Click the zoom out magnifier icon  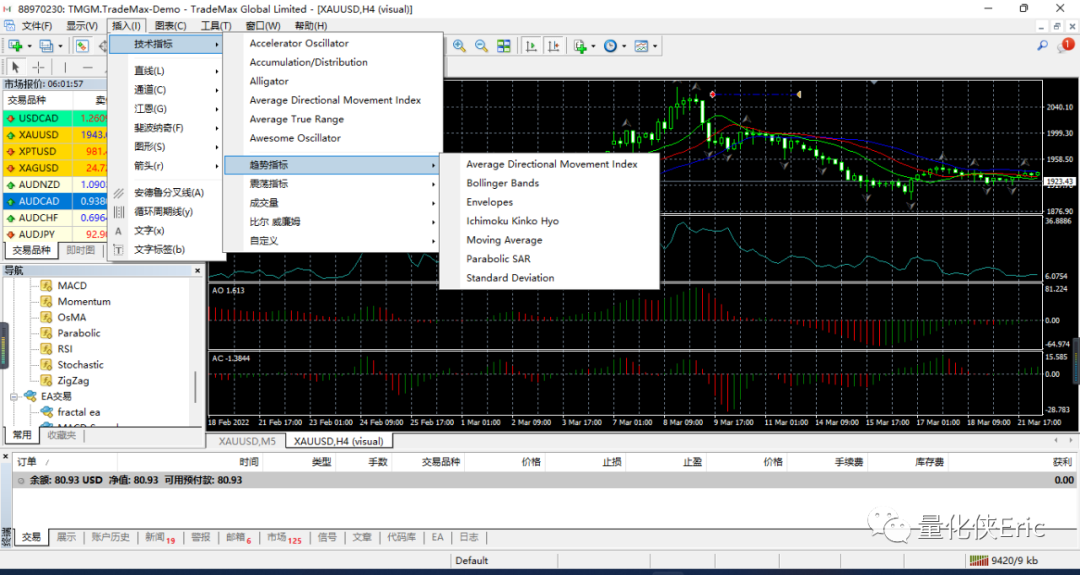point(481,46)
